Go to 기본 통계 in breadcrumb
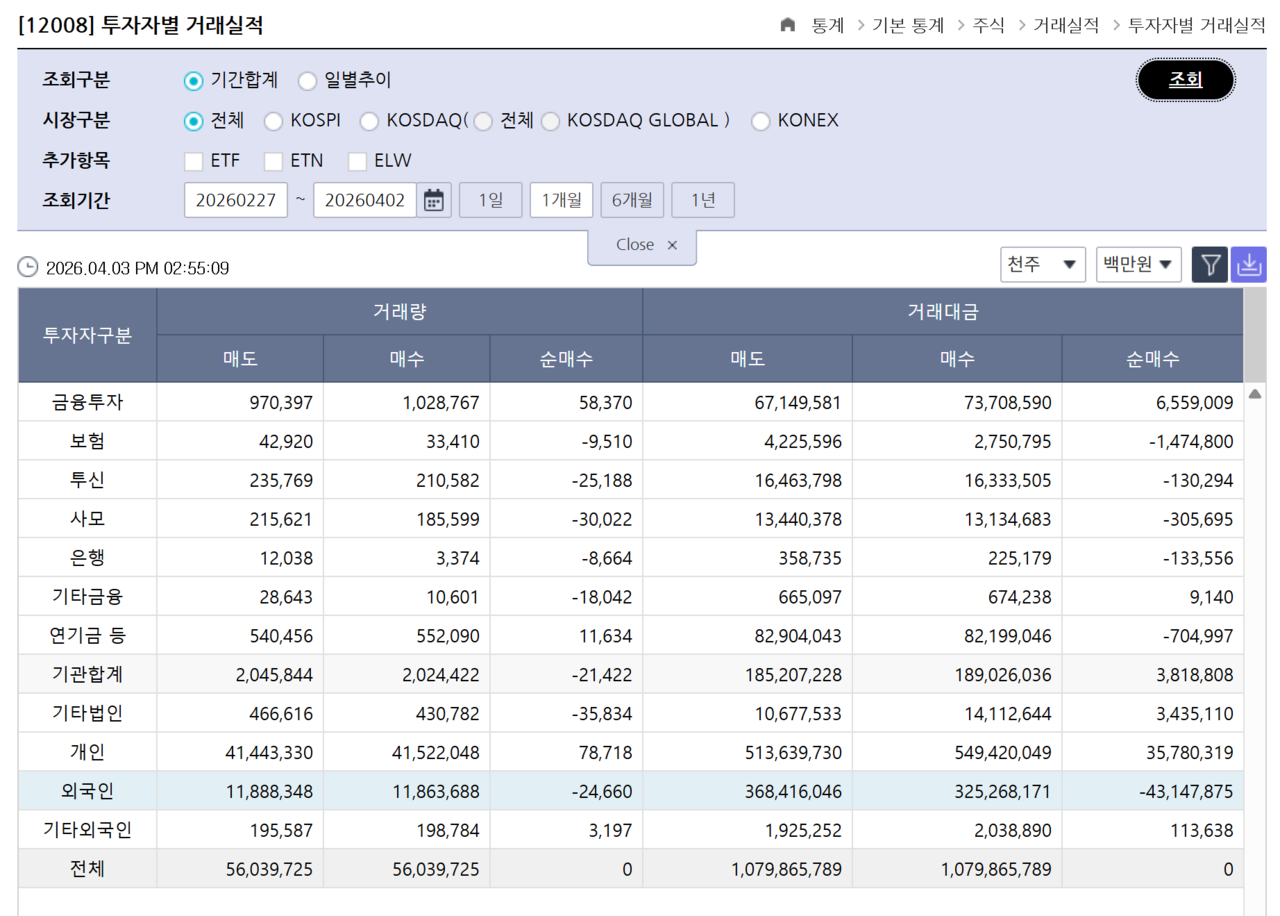The image size is (1280, 916). [908, 25]
